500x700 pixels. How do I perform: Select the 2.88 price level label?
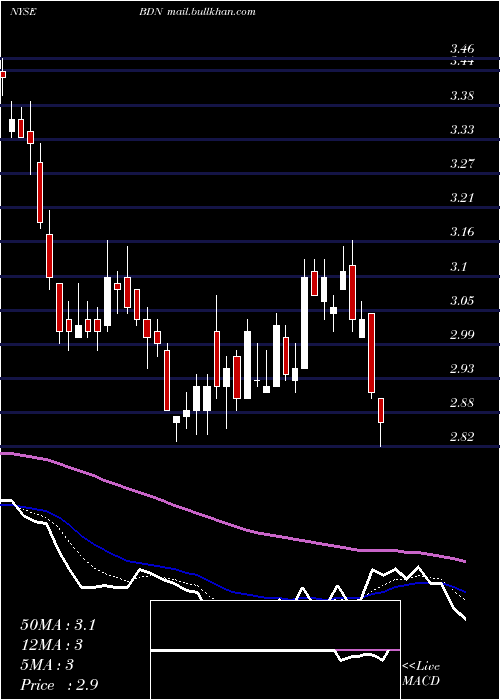[x=462, y=403]
